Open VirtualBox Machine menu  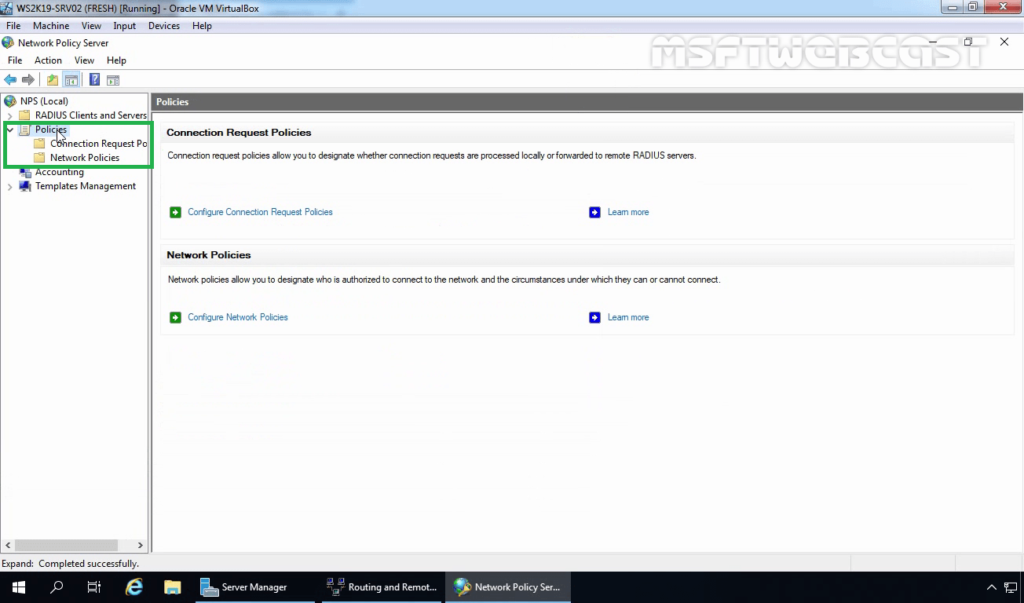51,25
